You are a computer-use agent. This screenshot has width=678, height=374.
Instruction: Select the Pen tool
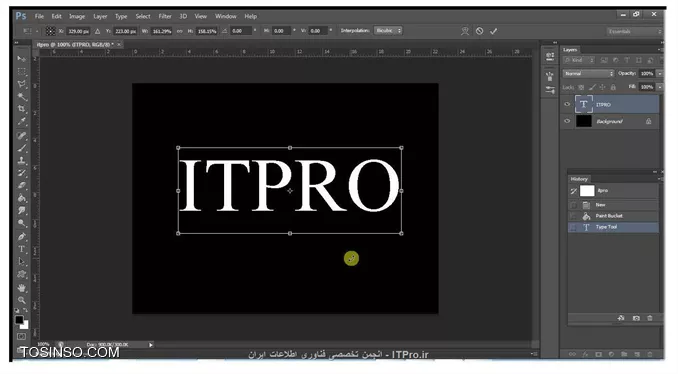click(x=22, y=237)
